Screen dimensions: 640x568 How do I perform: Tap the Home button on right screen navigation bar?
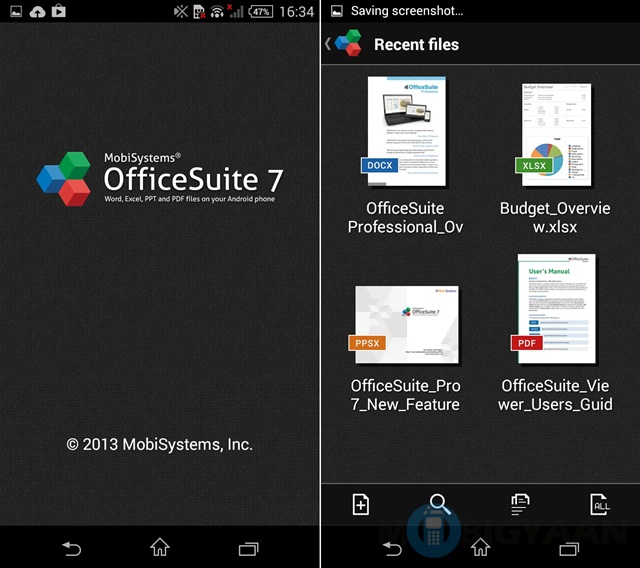click(480, 547)
